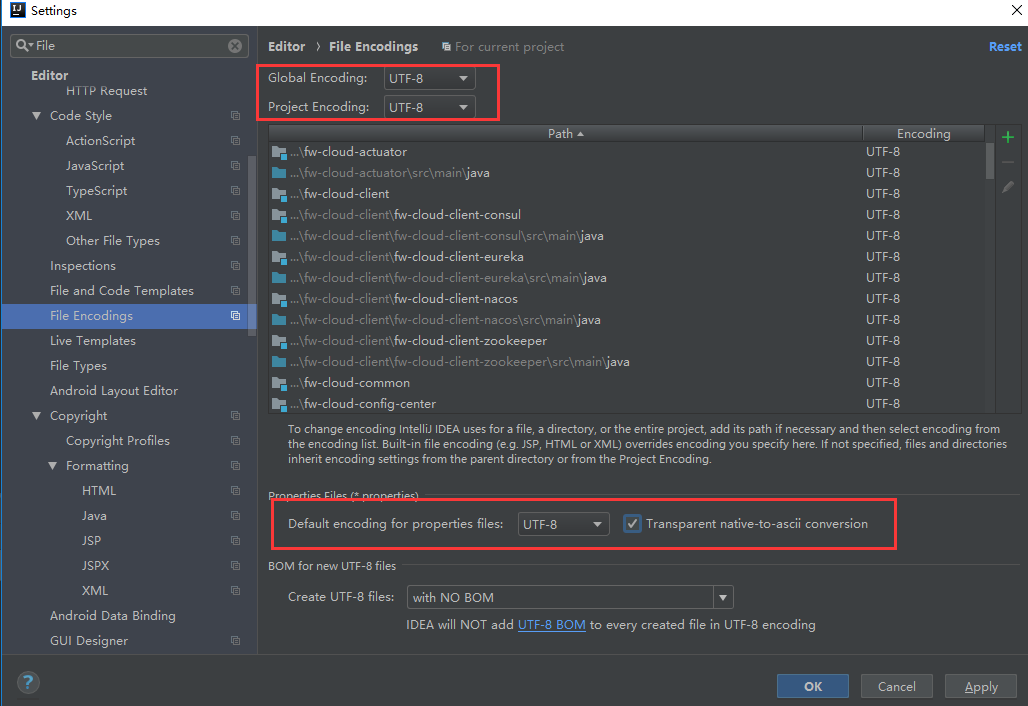Click the minus remove path icon
The image size is (1028, 706).
tap(1007, 162)
